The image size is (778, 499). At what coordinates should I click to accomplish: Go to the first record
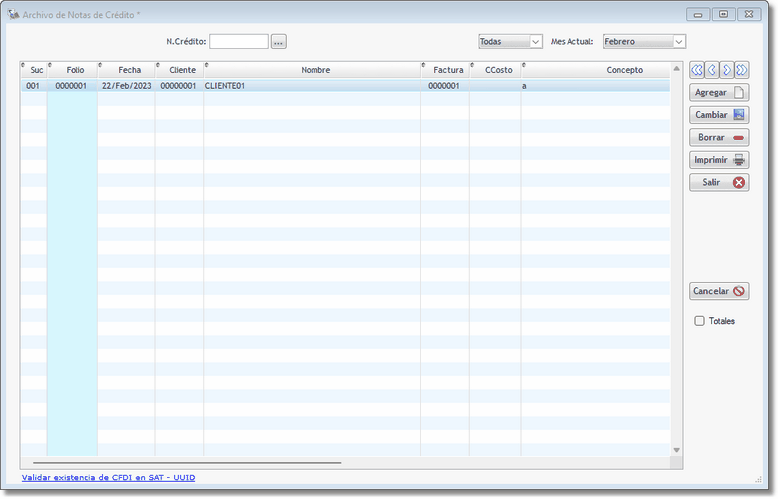click(697, 70)
